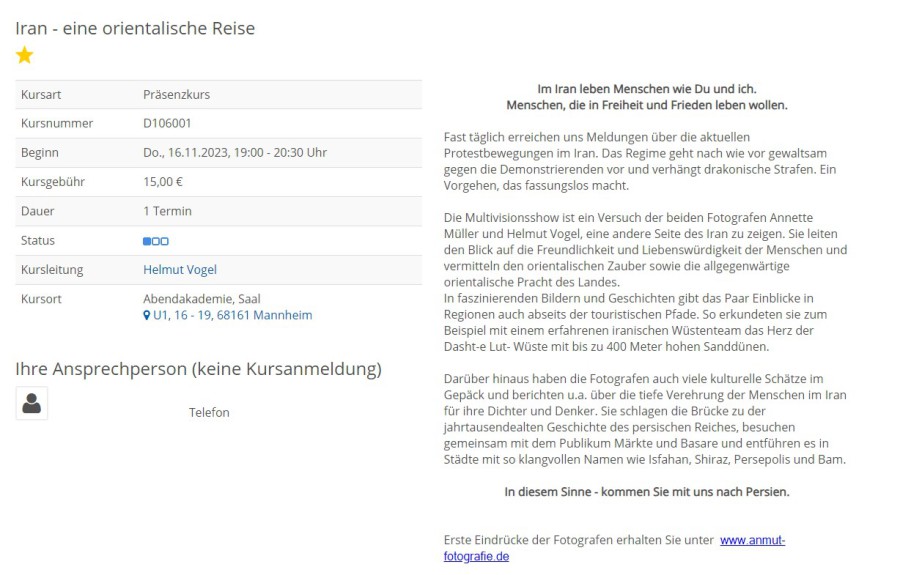Click the heading 'Iran - eine orientalische Reise'

tap(135, 28)
